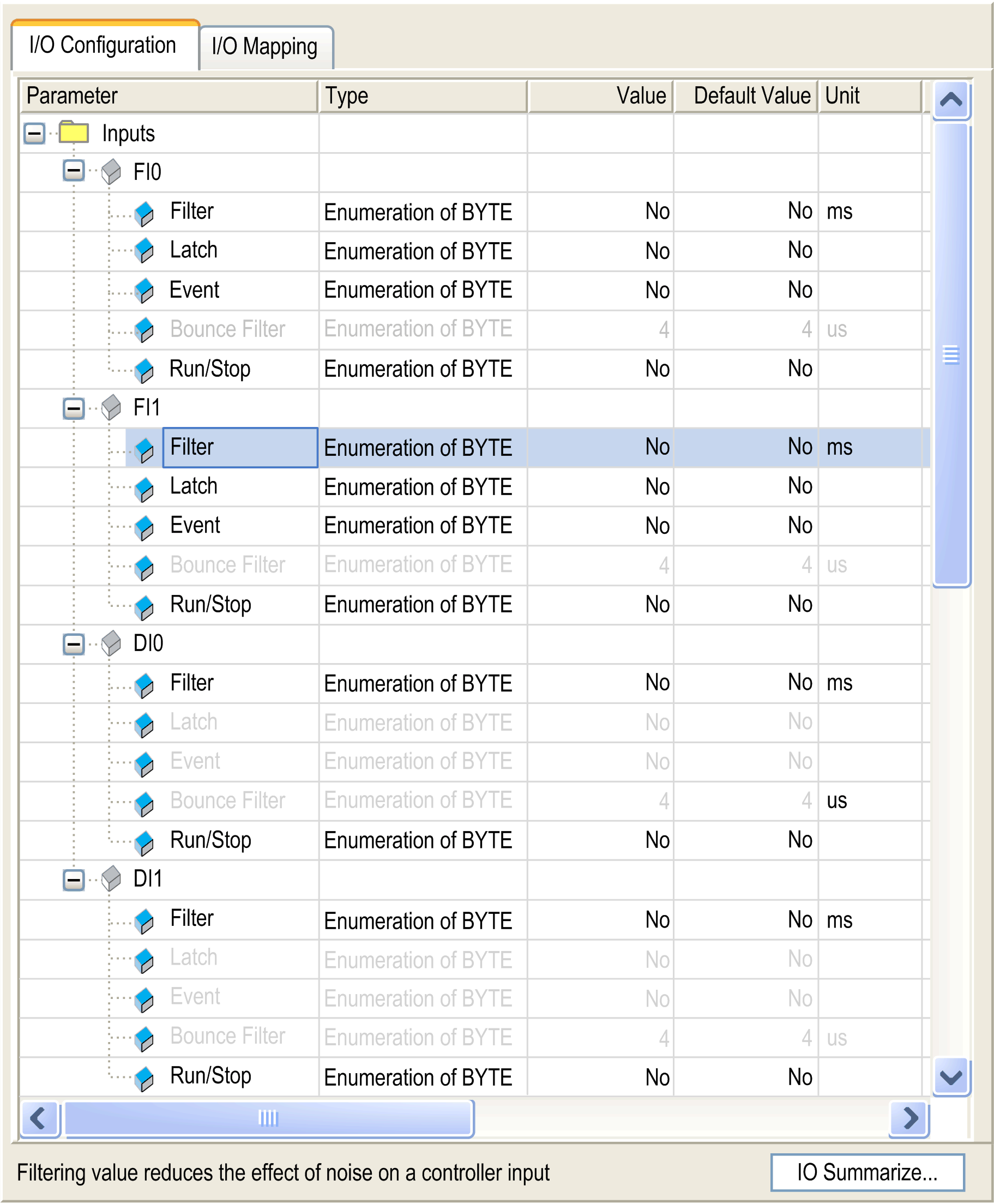Select the DI0 Run/Stop value cell

click(x=600, y=840)
